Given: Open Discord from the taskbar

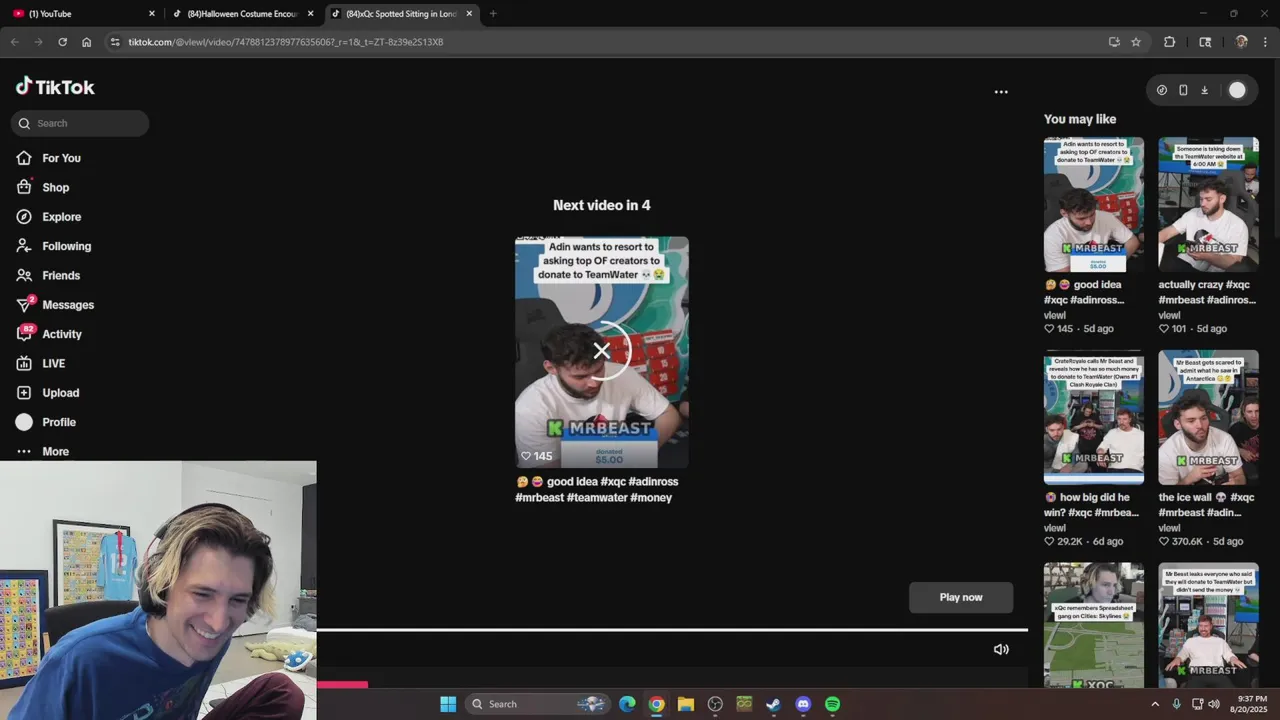Looking at the screenshot, I should click(x=803, y=704).
